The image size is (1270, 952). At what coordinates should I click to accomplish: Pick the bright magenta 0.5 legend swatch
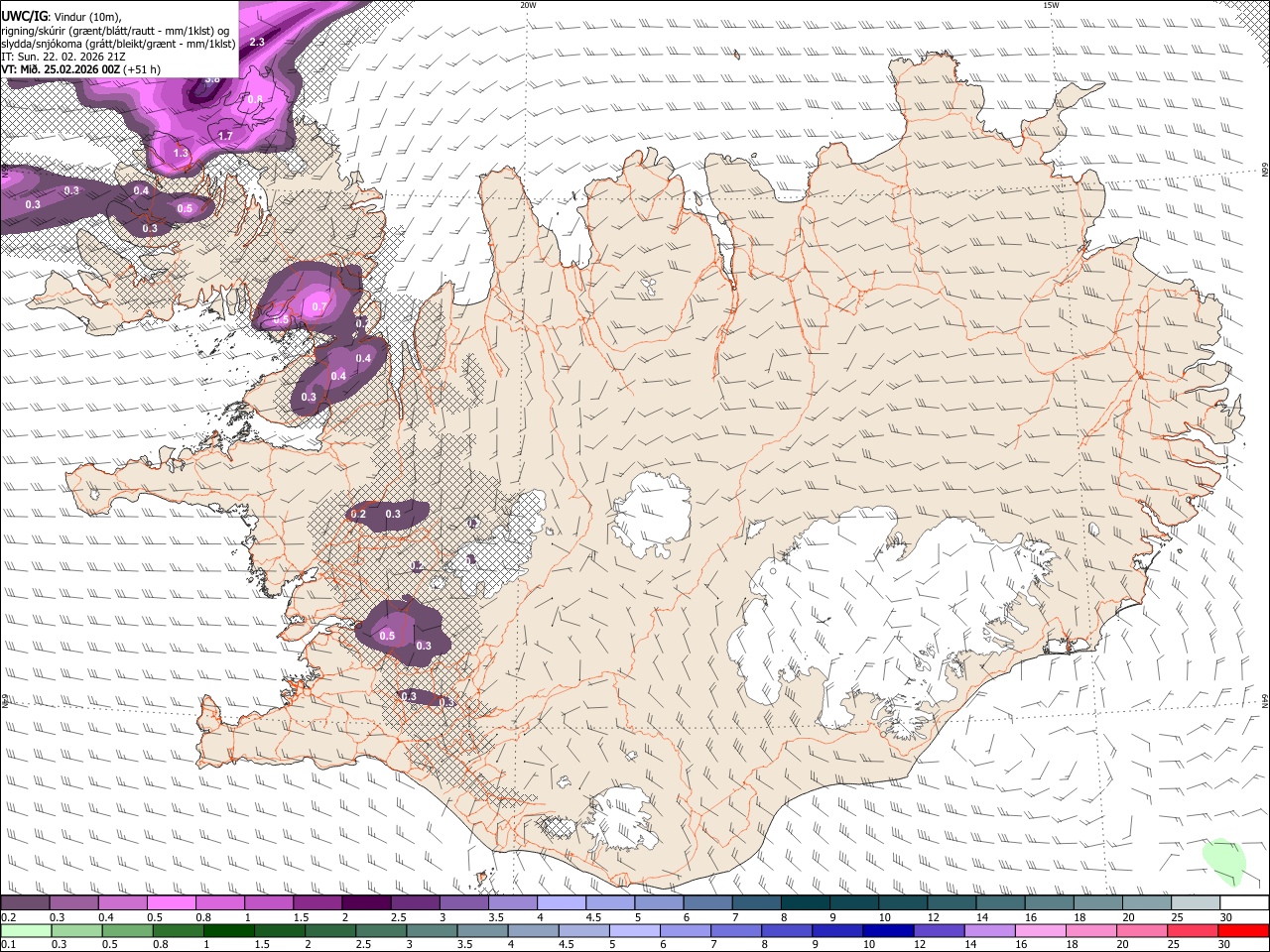click(171, 903)
